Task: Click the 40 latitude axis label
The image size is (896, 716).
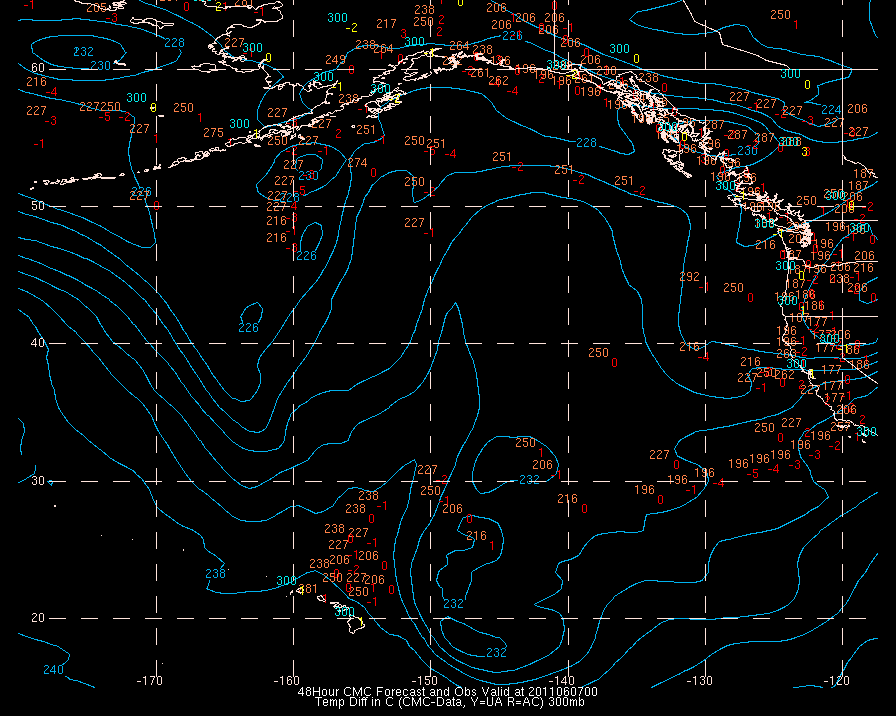Action: [x=37, y=343]
